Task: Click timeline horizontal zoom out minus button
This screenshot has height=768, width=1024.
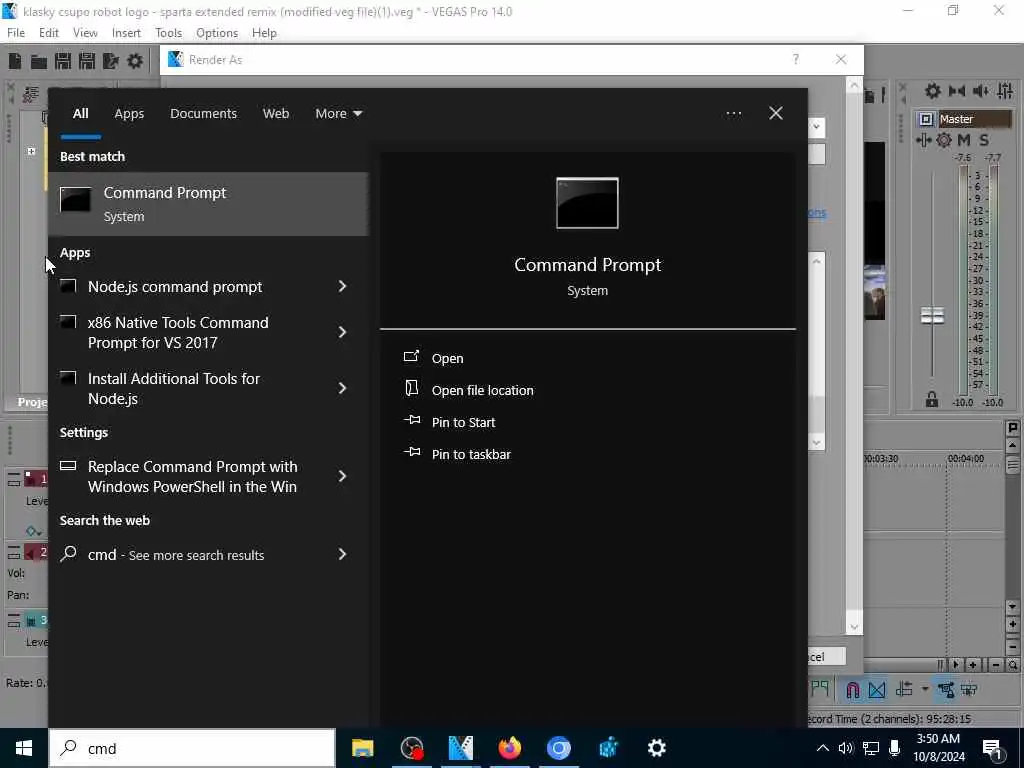Action: tap(996, 665)
